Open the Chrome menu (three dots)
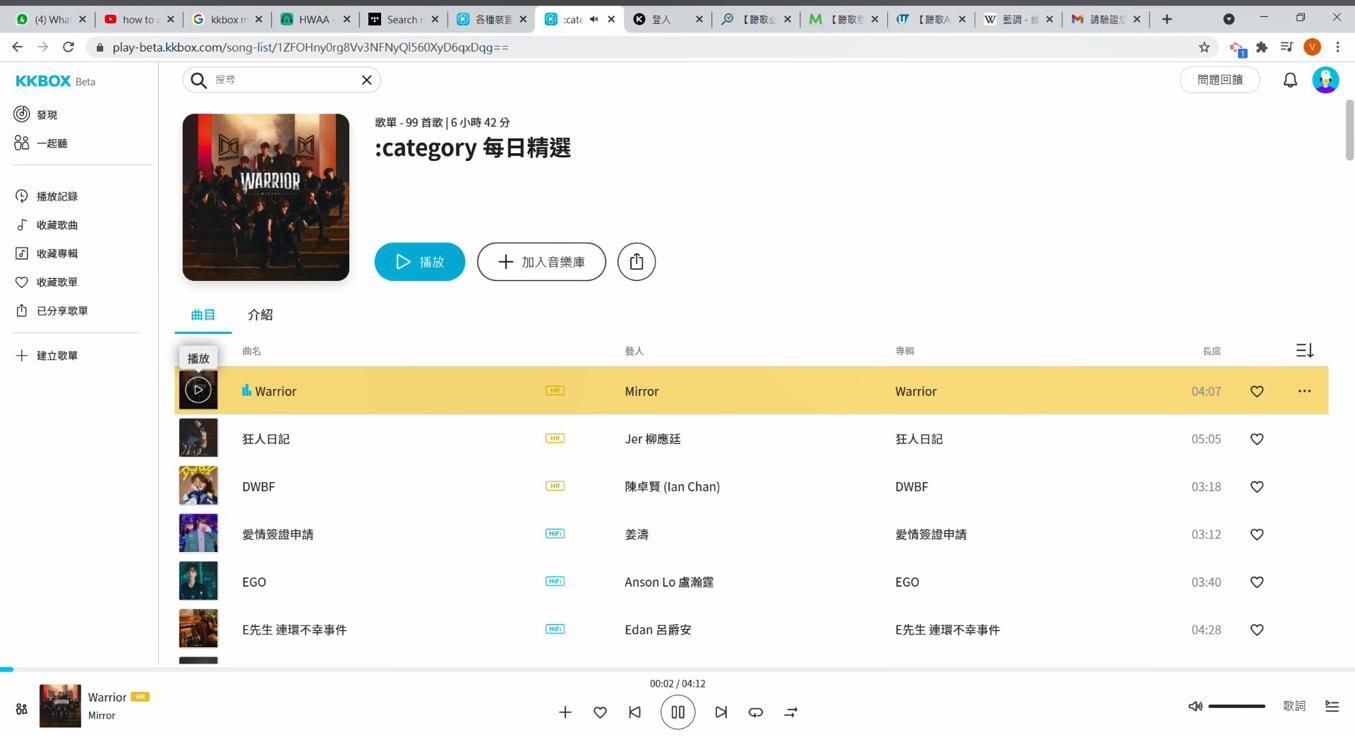 pos(1338,47)
